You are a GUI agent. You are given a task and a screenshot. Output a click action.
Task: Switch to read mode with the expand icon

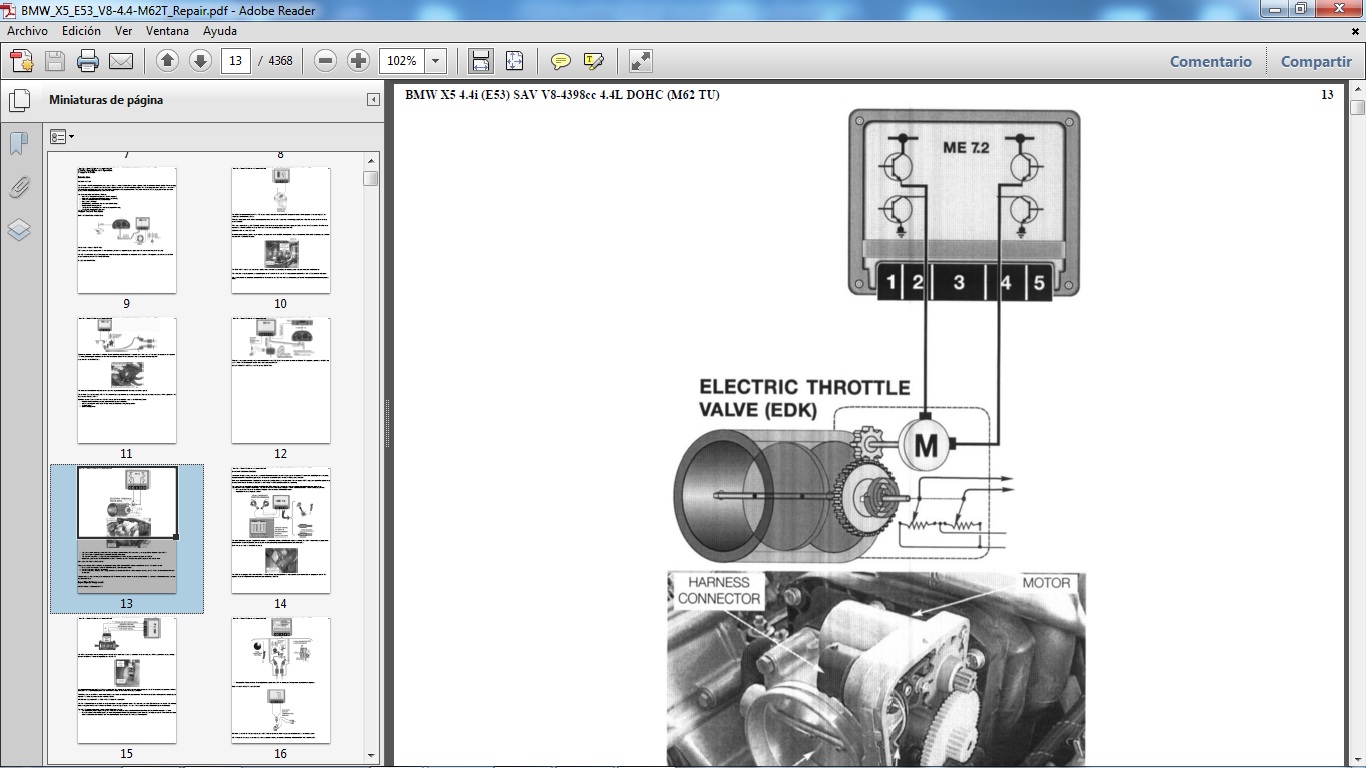coord(641,61)
